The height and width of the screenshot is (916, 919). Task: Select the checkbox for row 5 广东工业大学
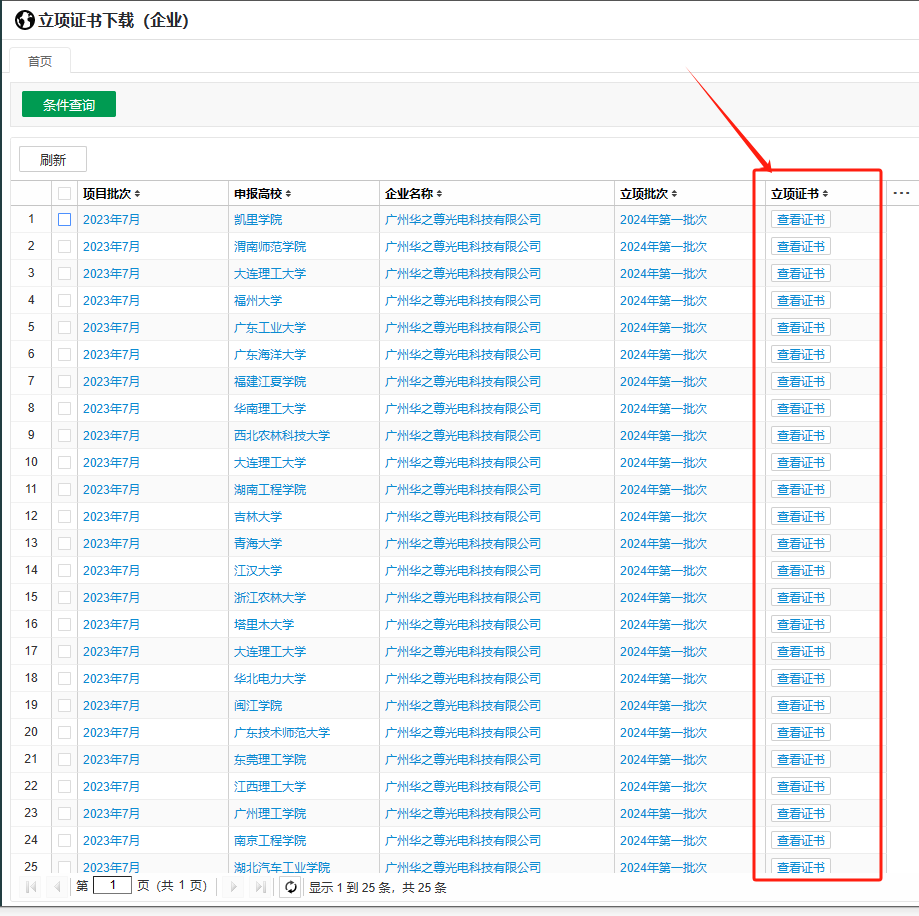pyautogui.click(x=65, y=327)
